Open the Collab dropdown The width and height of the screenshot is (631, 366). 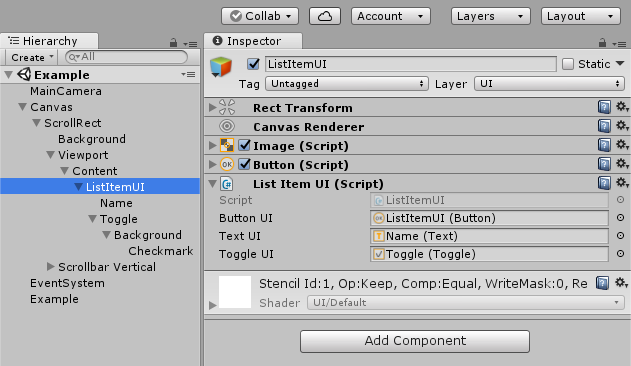tap(260, 16)
